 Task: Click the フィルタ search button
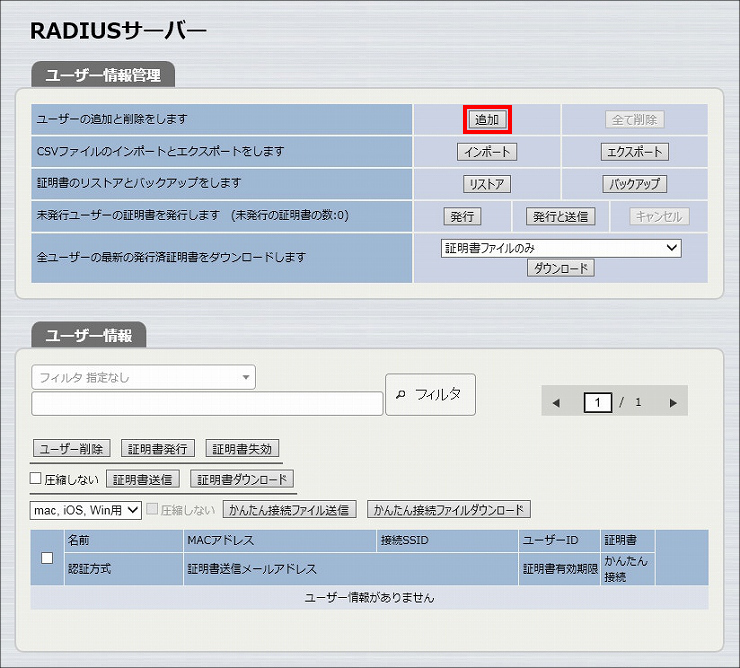click(x=430, y=395)
